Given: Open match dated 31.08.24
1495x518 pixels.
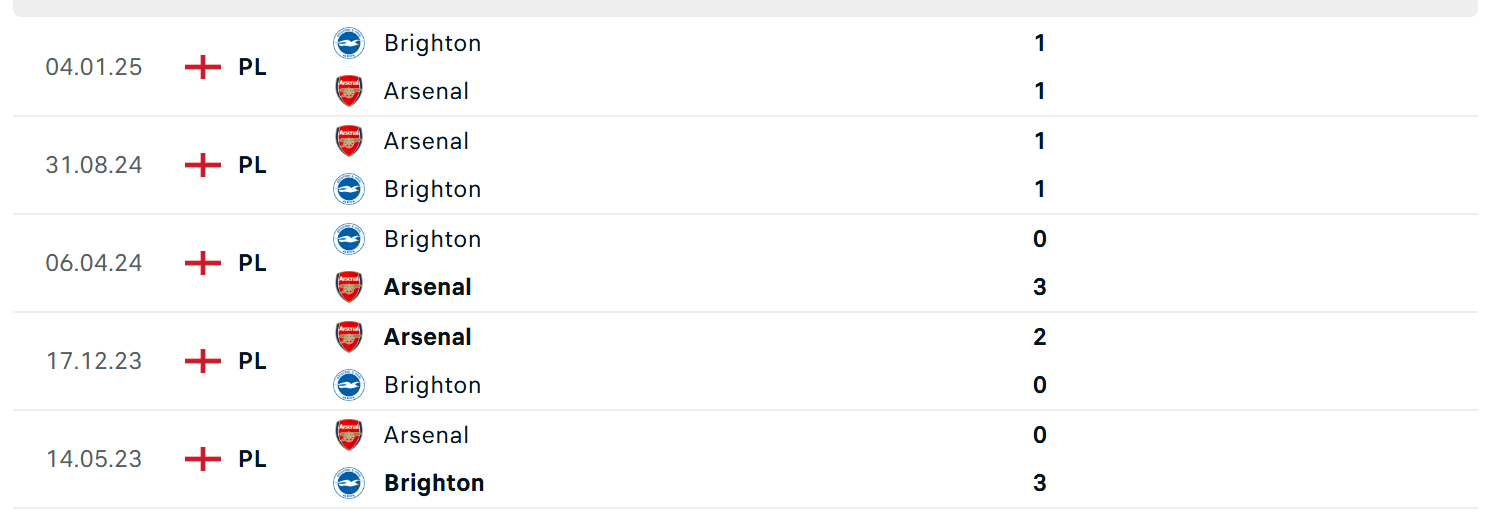Looking at the screenshot, I should click(x=94, y=165).
